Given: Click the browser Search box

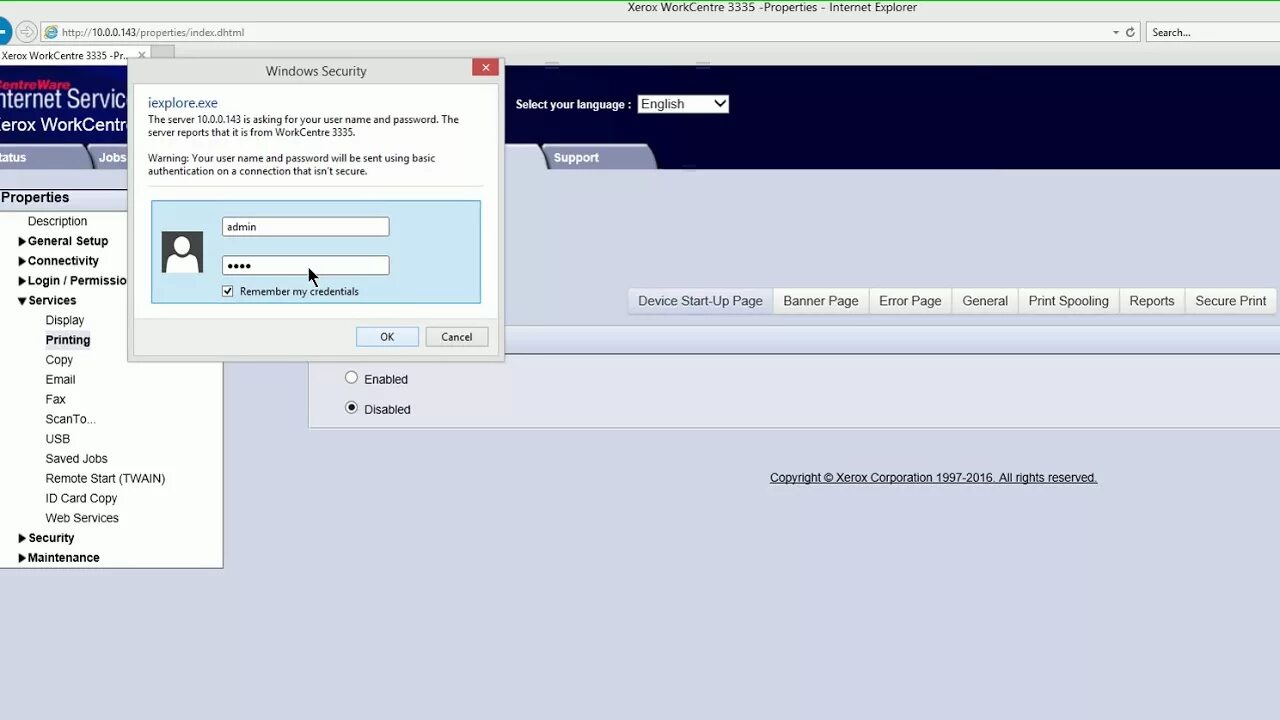Looking at the screenshot, I should [1212, 32].
